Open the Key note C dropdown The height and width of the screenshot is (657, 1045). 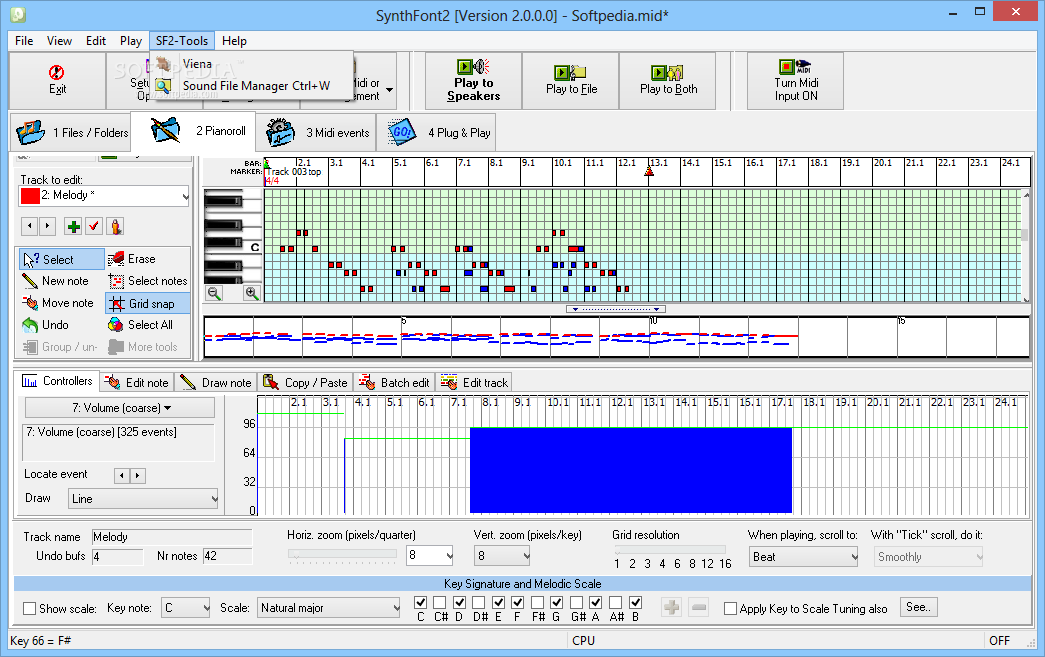point(205,608)
